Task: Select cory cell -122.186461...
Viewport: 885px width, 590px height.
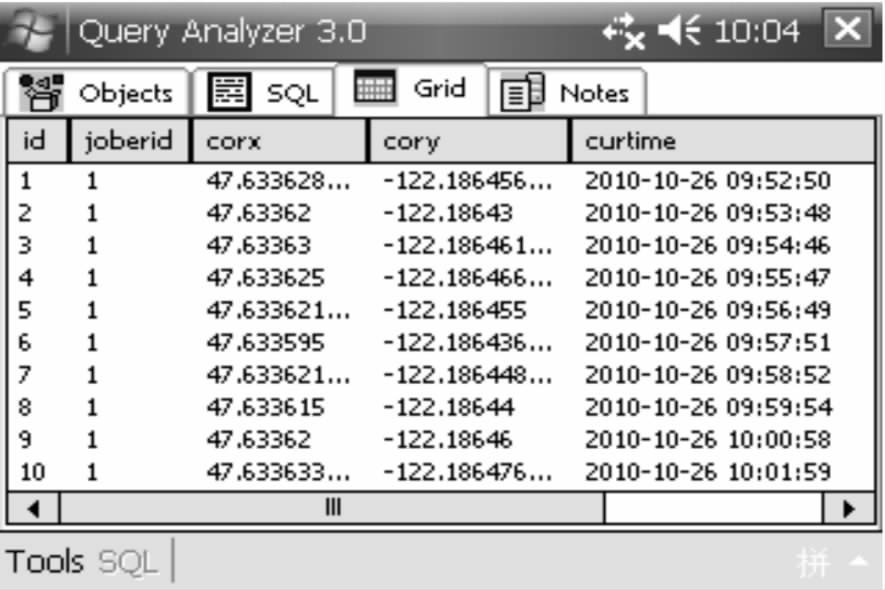Action: click(x=467, y=246)
